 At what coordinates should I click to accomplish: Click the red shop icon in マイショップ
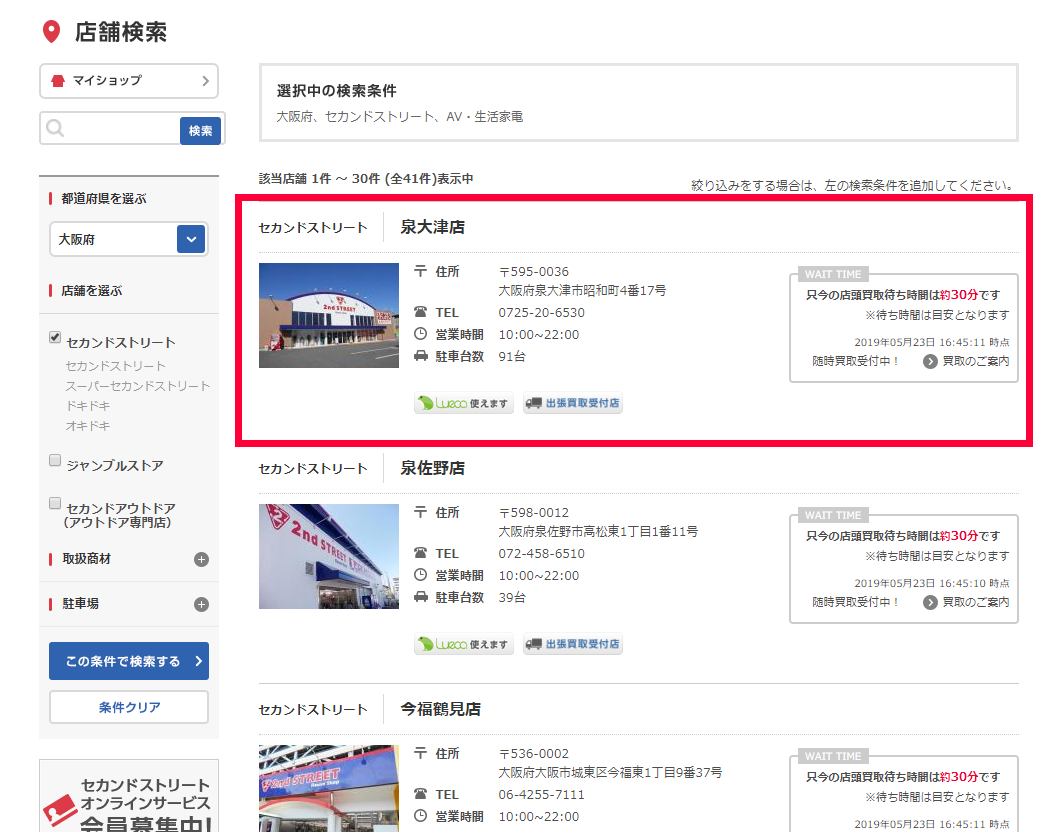pyautogui.click(x=58, y=81)
